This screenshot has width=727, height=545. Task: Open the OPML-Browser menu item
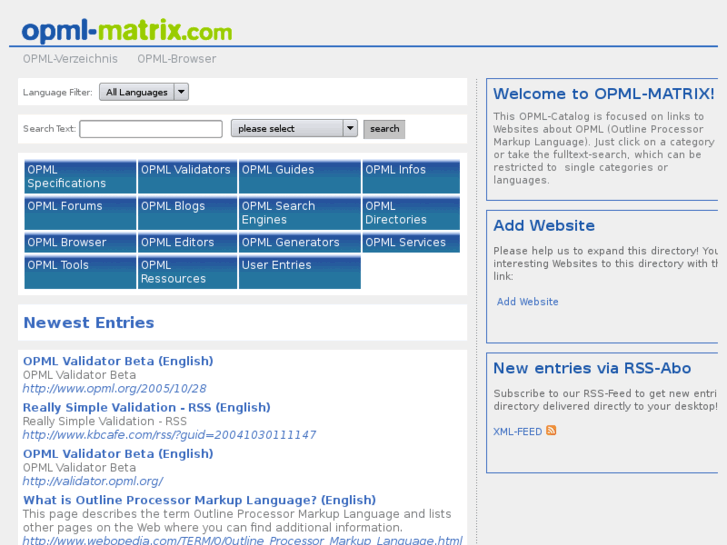(177, 59)
